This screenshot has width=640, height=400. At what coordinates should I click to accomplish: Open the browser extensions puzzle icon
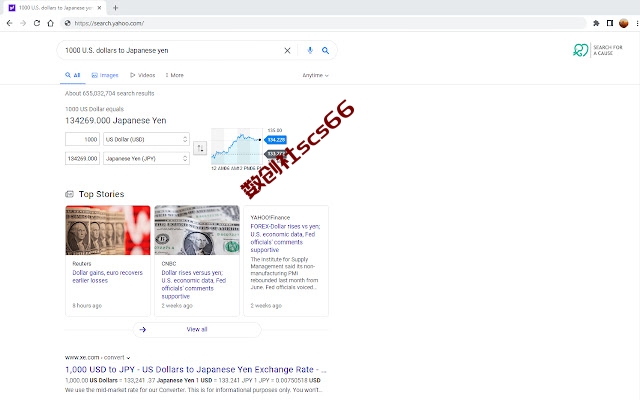coord(596,23)
